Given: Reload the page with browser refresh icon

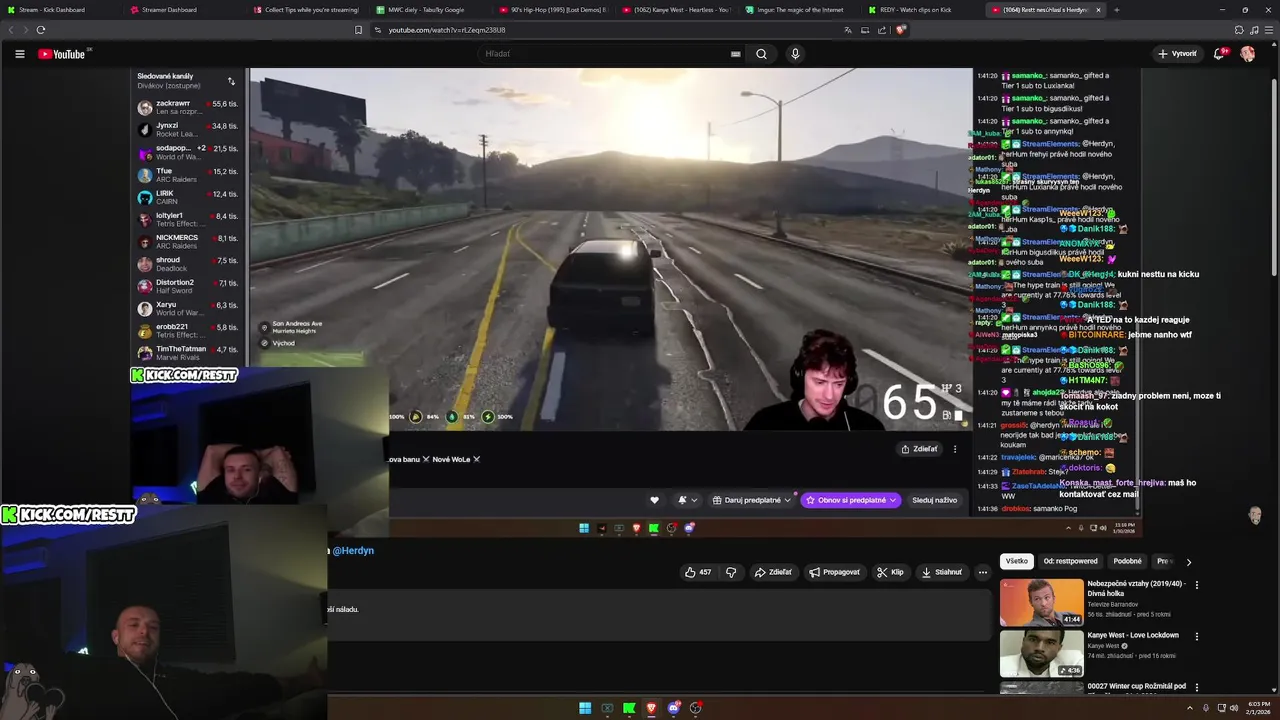Looking at the screenshot, I should coord(41,30).
